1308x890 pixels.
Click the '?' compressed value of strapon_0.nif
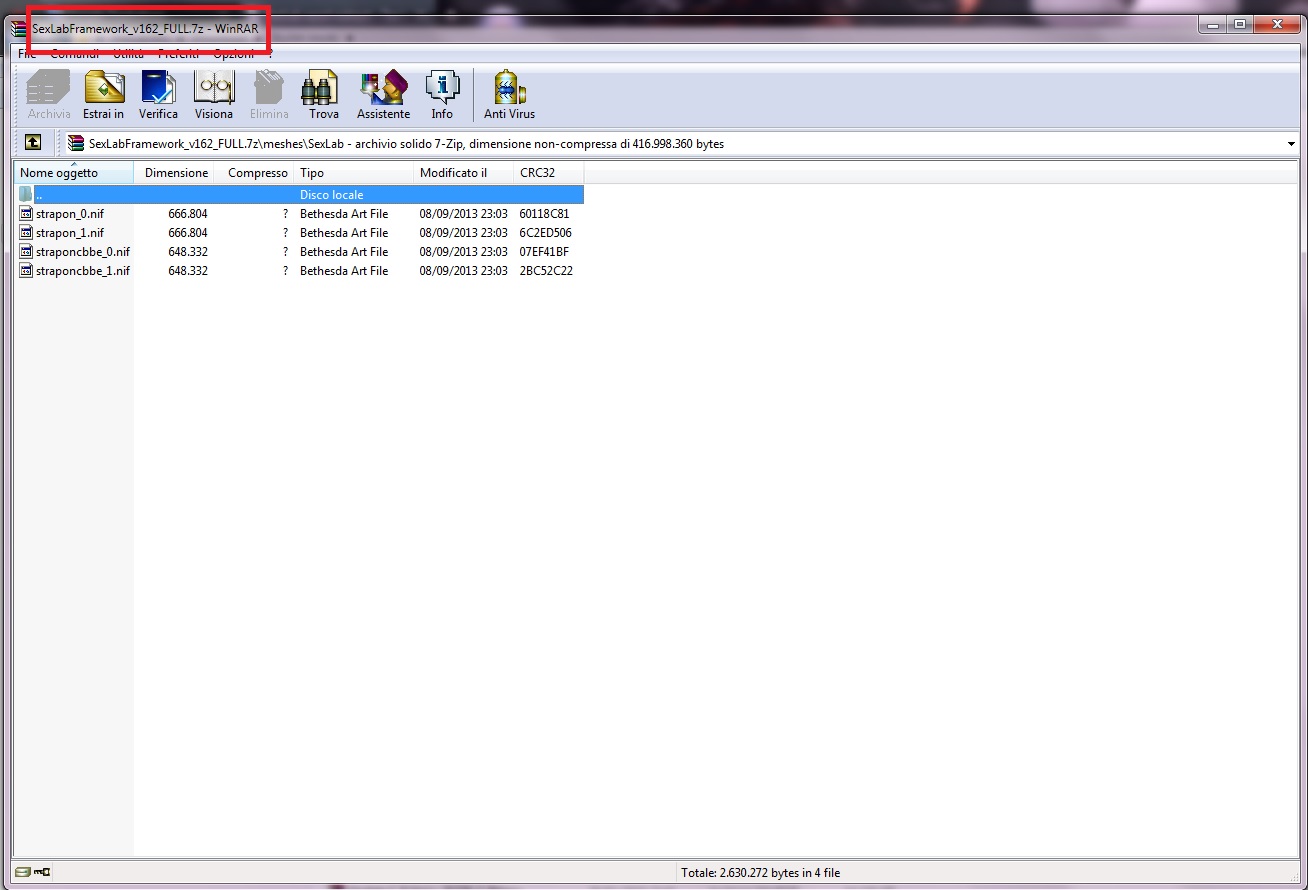[285, 214]
